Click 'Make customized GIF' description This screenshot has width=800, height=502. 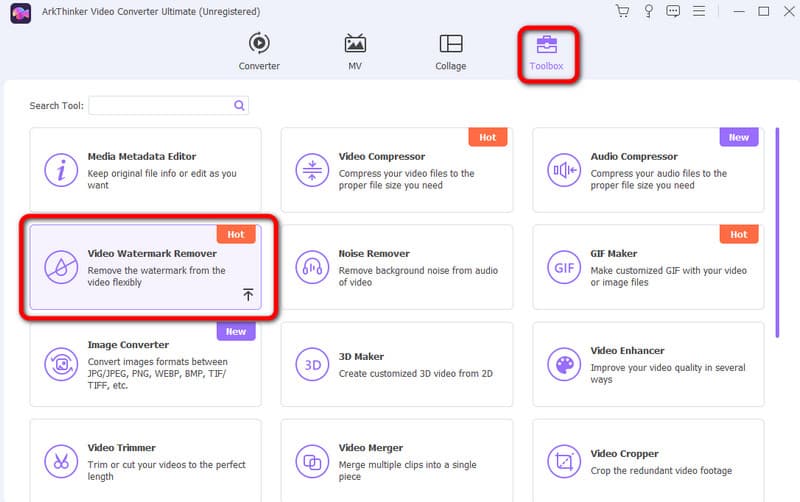[x=668, y=276]
